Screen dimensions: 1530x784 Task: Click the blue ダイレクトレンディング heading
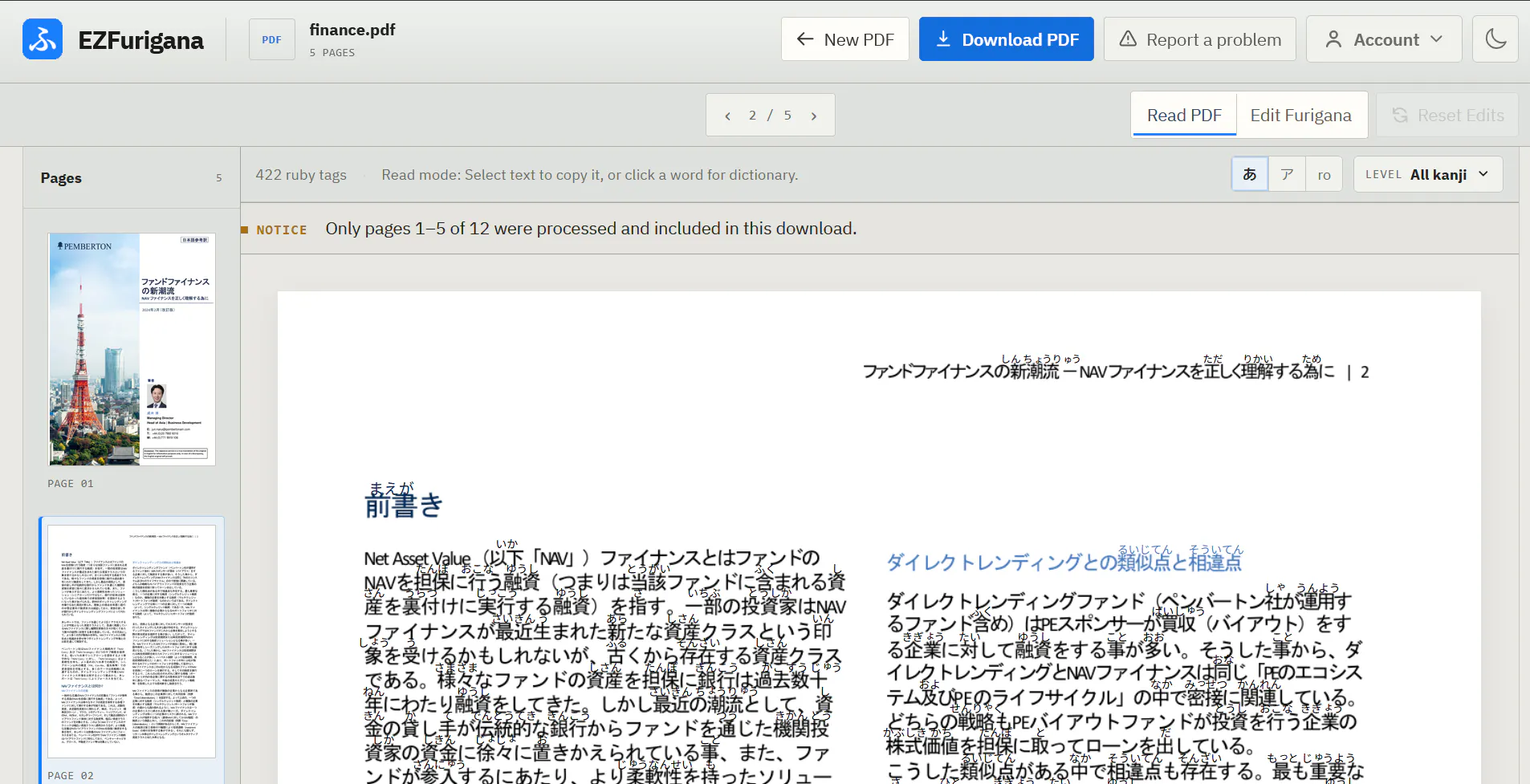[x=1064, y=562]
